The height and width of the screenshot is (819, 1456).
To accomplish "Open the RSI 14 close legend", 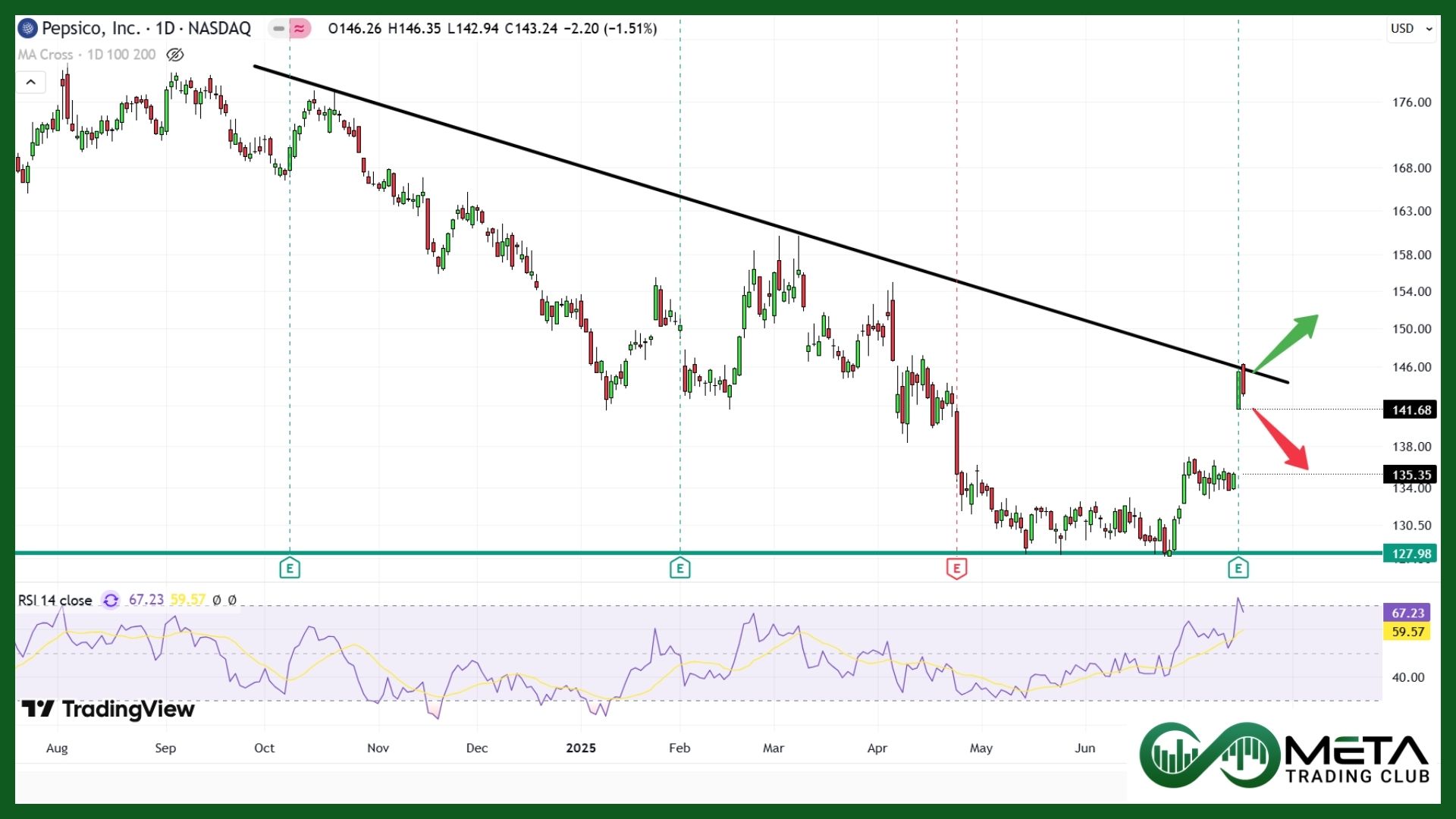I will 55,601.
